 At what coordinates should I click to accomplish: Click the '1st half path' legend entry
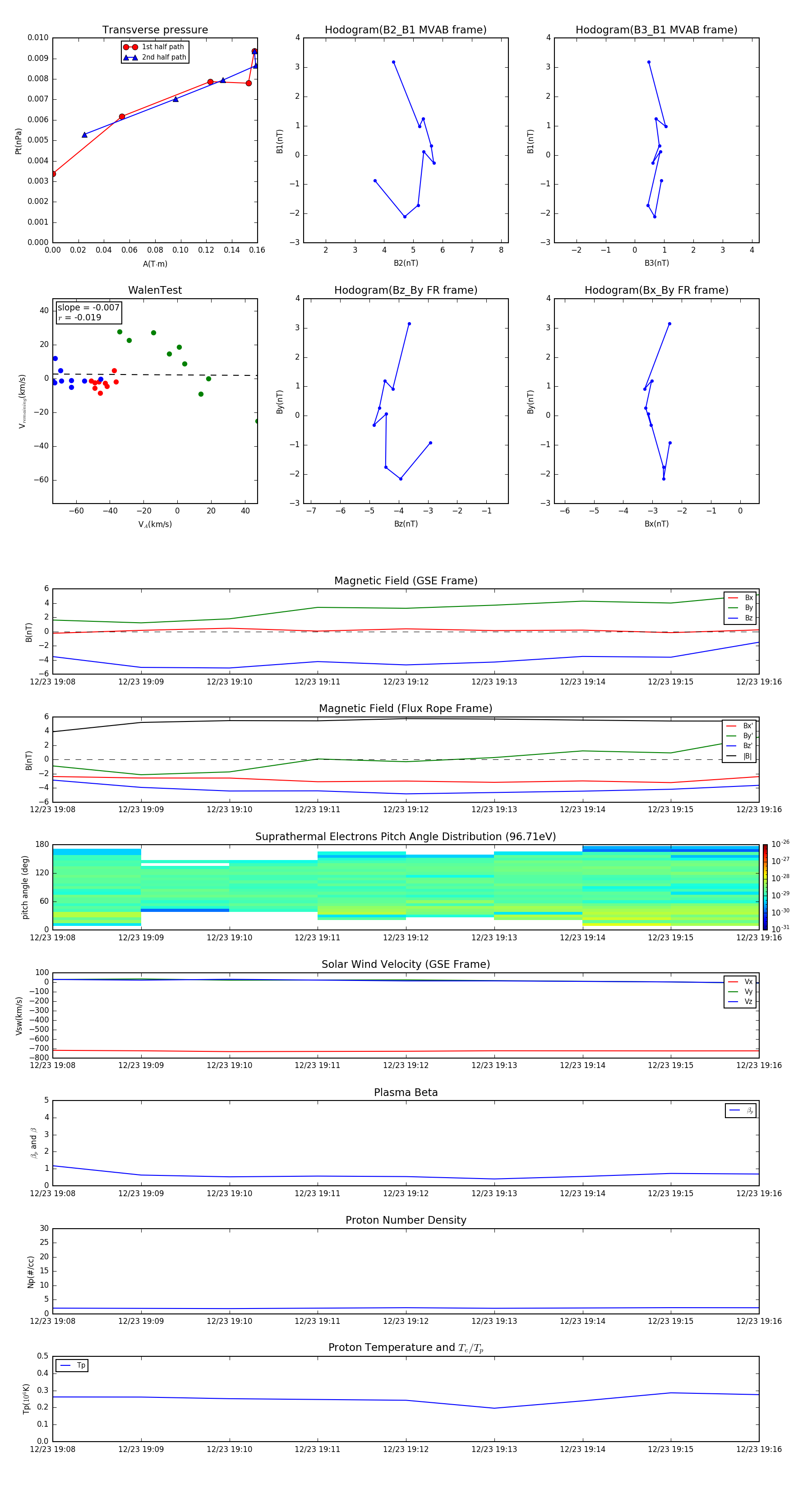[x=154, y=47]
